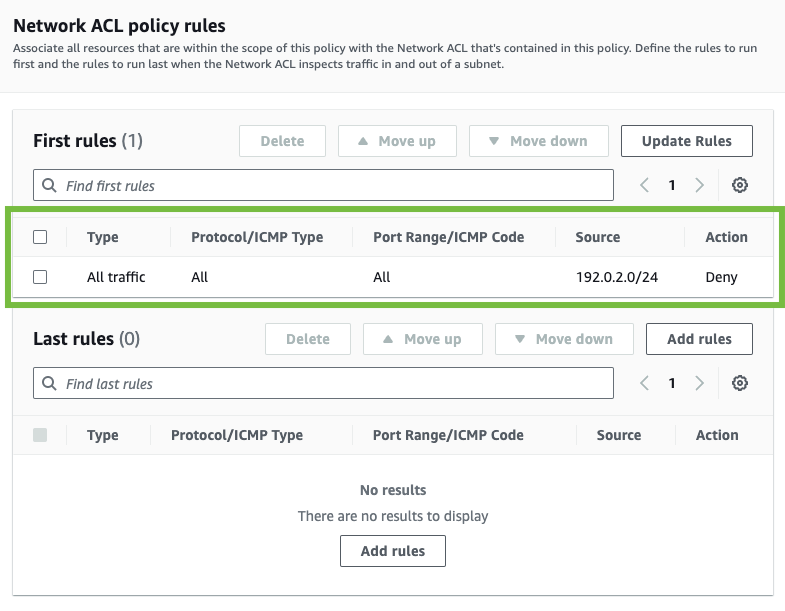Focus the Find first rules search field
Image resolution: width=785 pixels, height=611 pixels.
point(323,185)
